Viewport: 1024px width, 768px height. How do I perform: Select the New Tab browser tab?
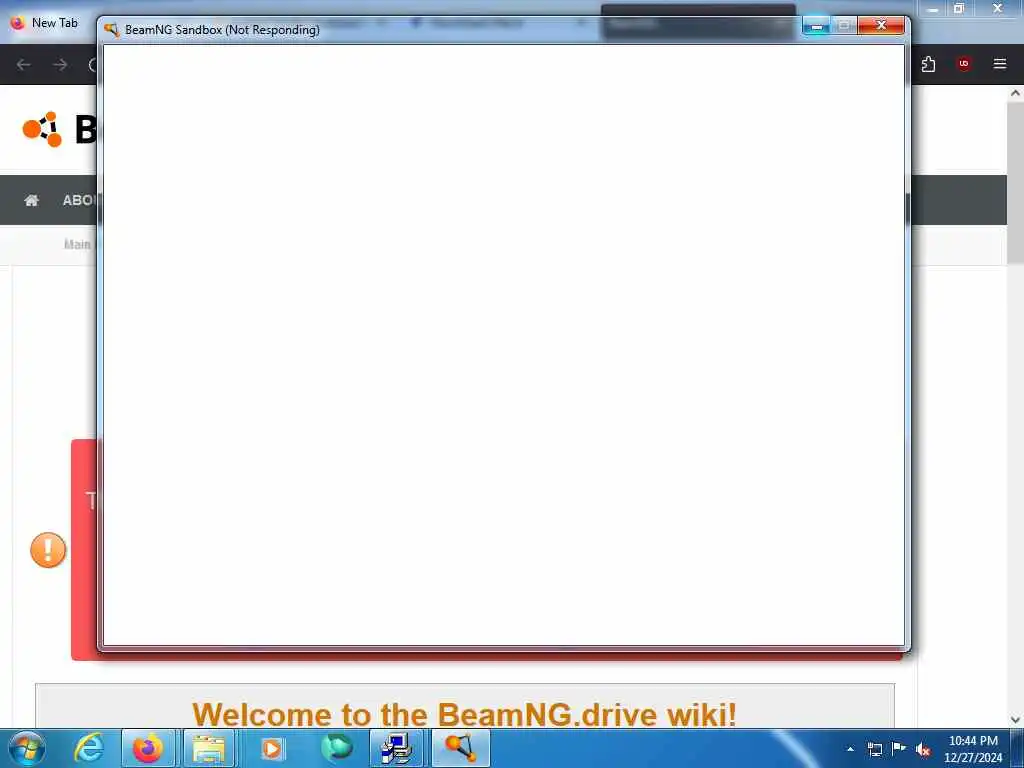coord(46,23)
